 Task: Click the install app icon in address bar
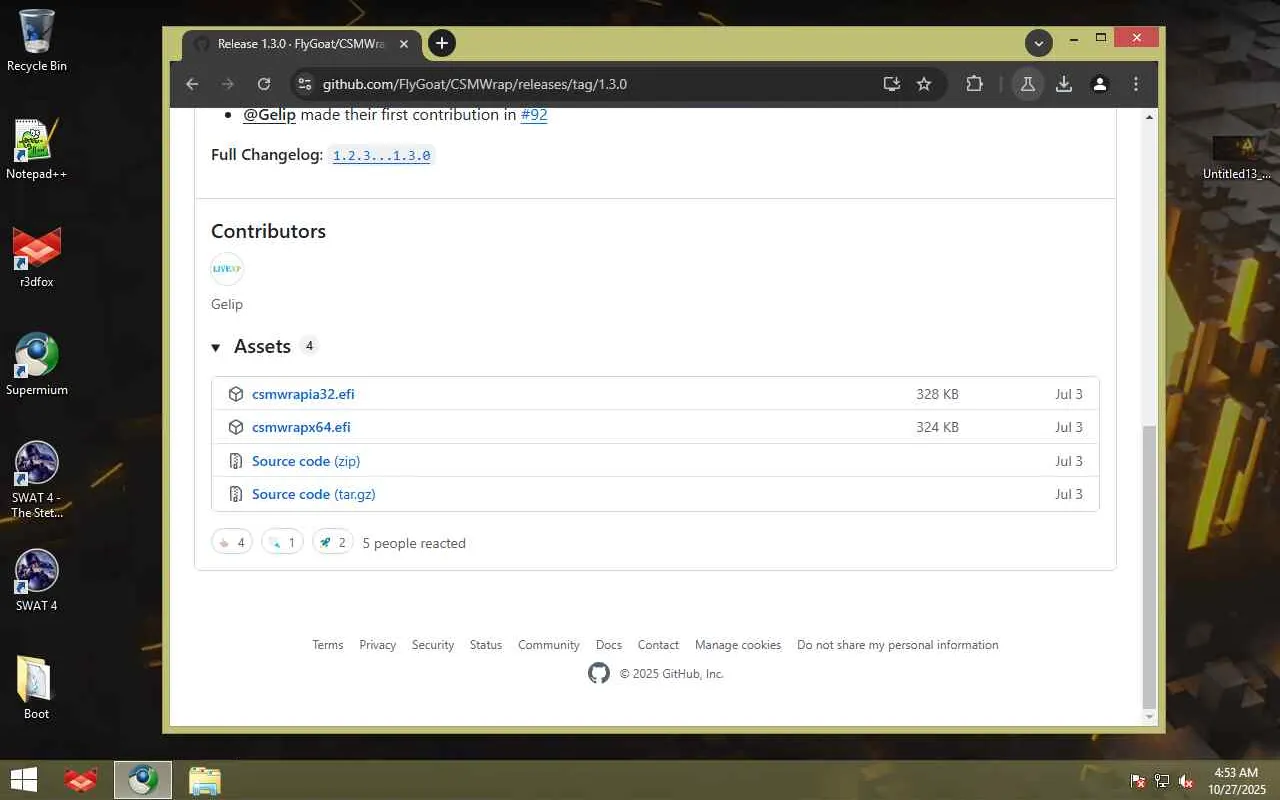(x=892, y=84)
